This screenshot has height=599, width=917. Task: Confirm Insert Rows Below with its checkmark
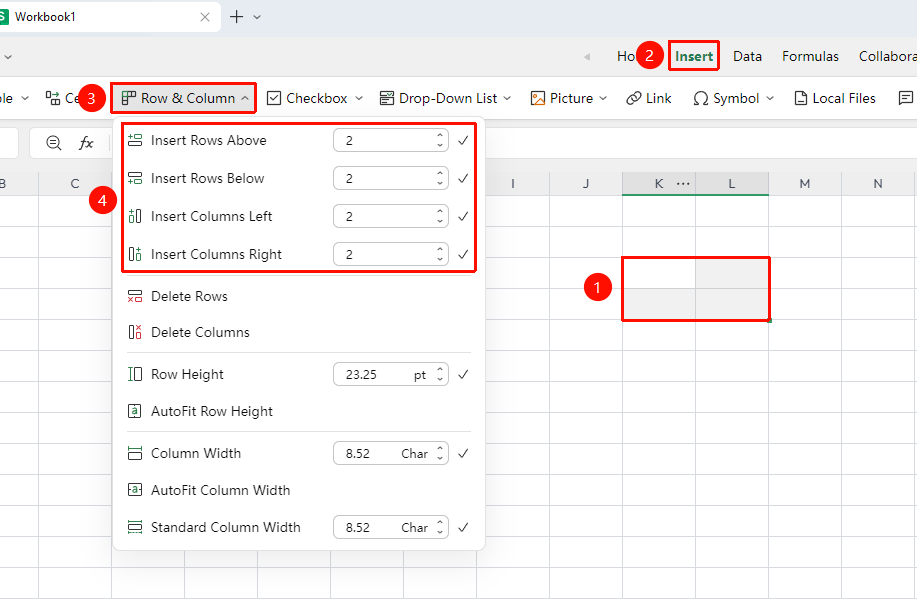463,178
